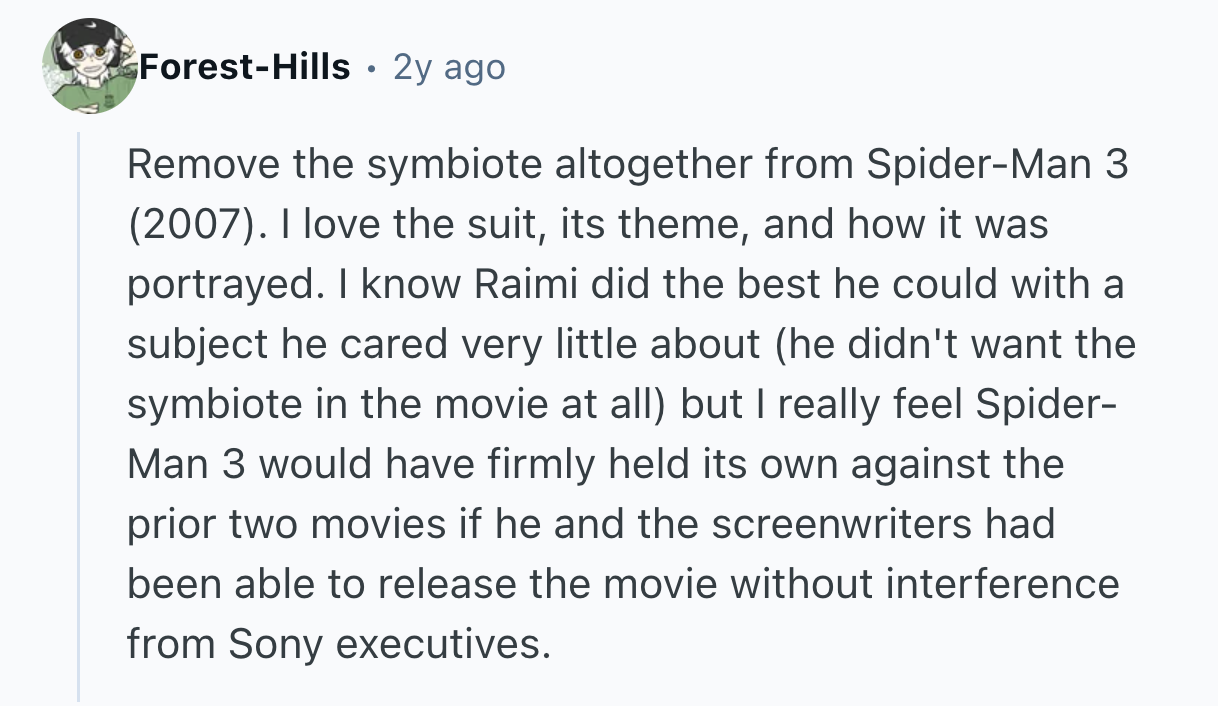Click the Forest-Hills user avatar

pyautogui.click(x=88, y=66)
